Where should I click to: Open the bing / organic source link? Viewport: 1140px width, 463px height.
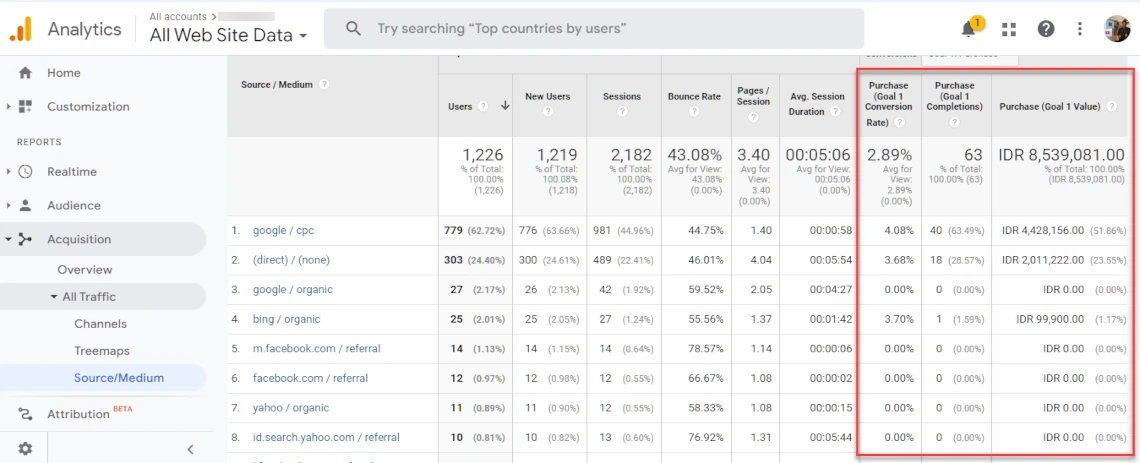(286, 319)
